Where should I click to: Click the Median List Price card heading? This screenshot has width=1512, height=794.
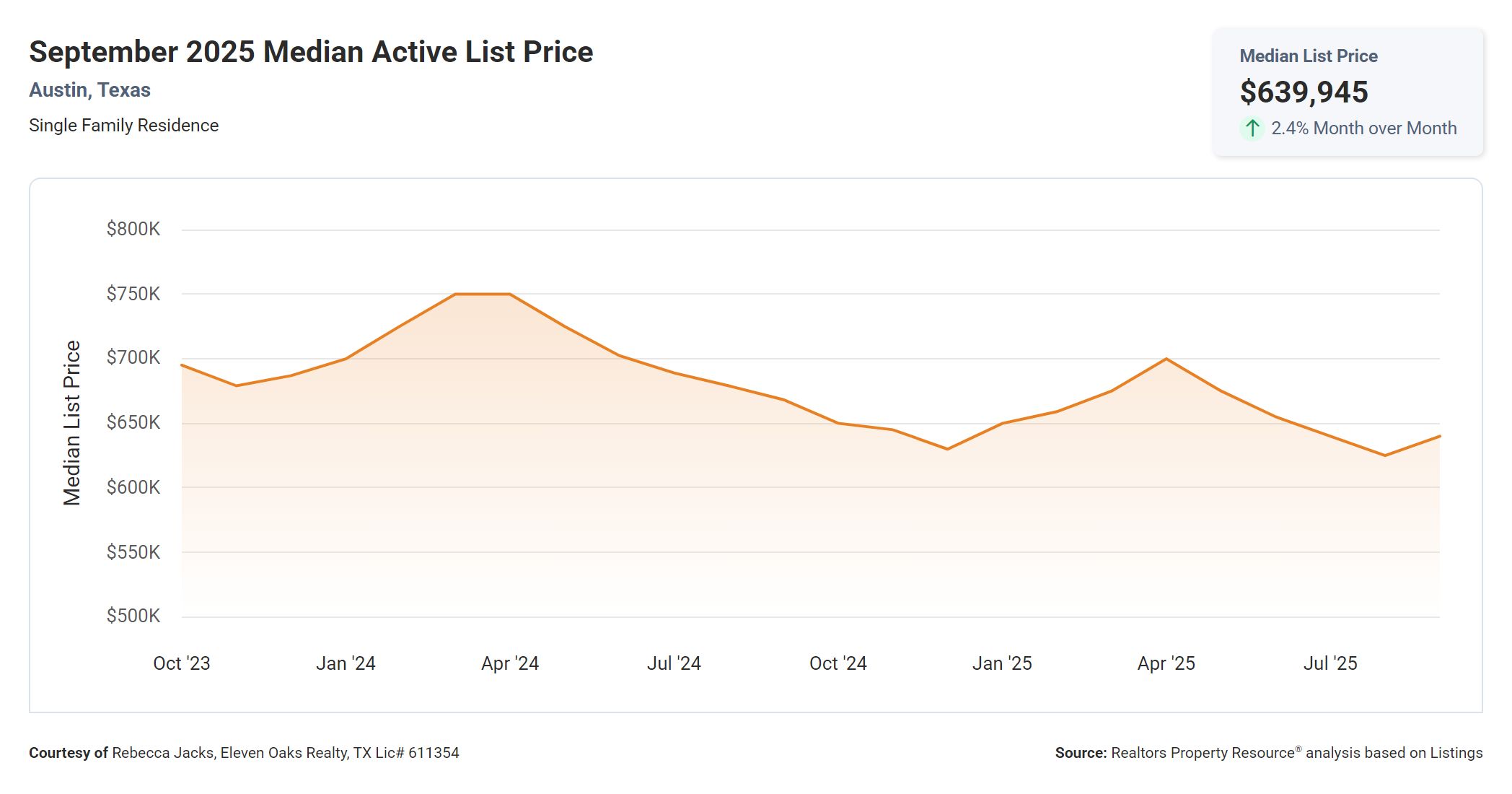pyautogui.click(x=1308, y=56)
